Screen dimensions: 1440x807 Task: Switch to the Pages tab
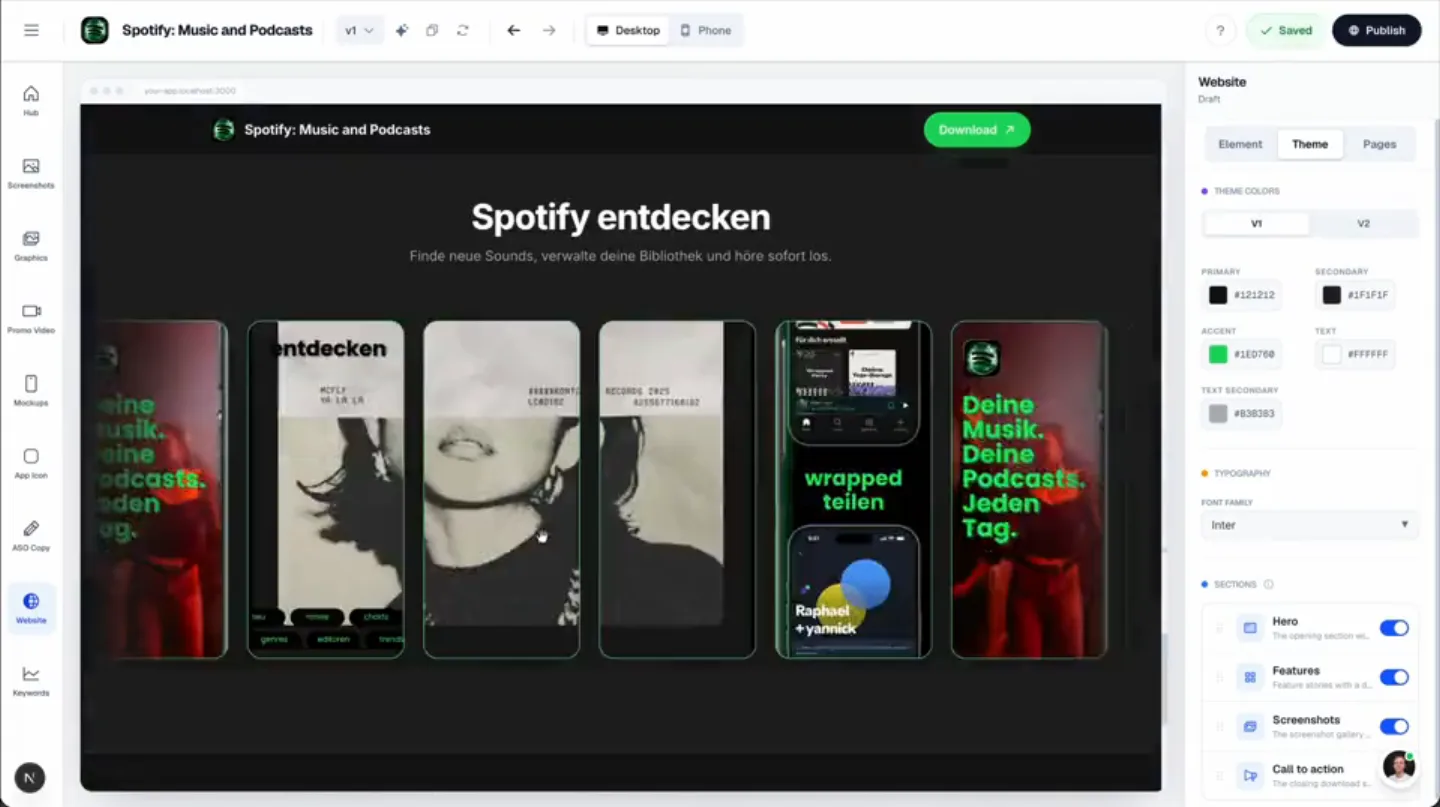click(1379, 144)
